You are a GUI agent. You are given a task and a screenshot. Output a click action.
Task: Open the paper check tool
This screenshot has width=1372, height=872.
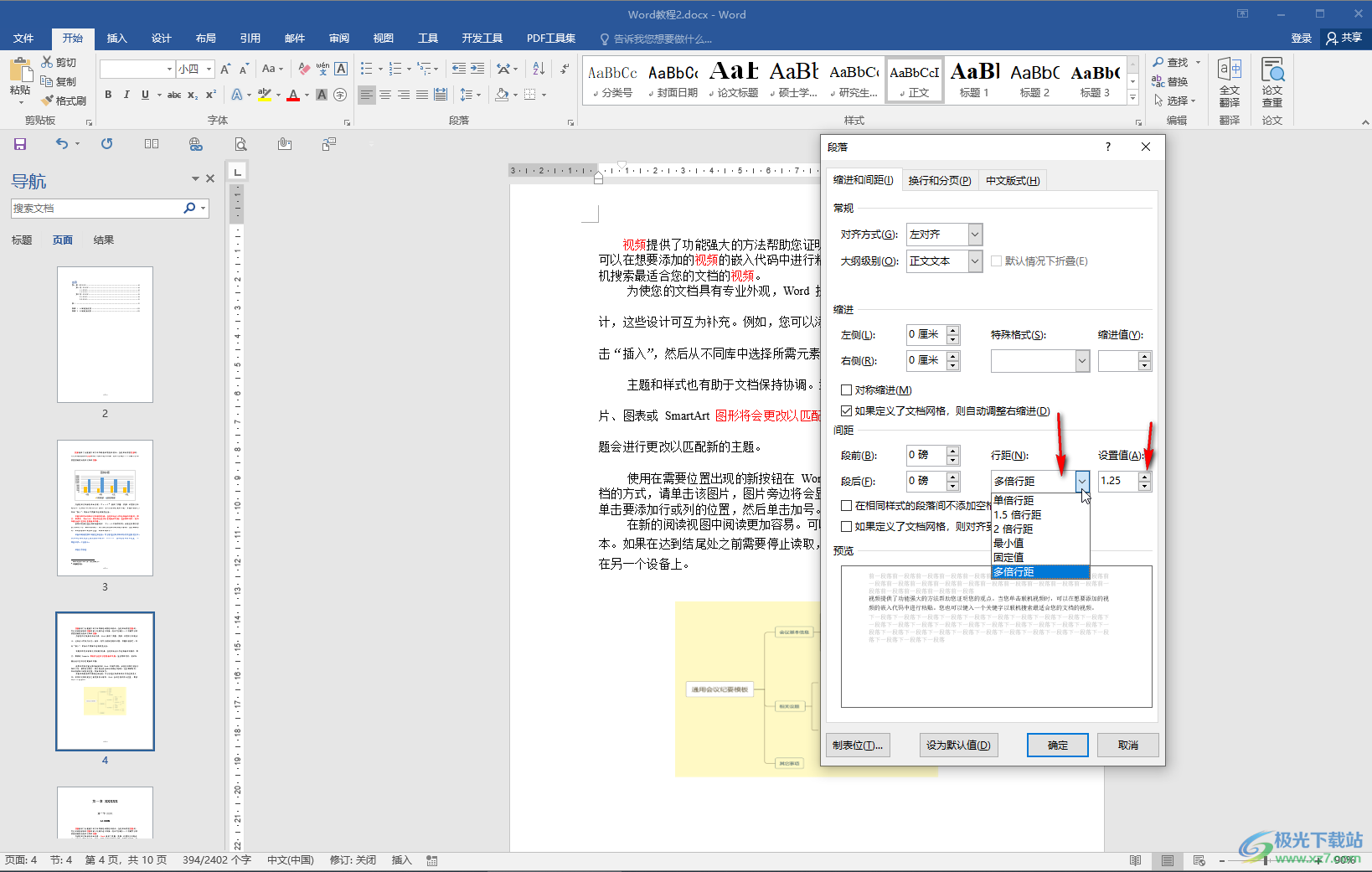point(1272,83)
